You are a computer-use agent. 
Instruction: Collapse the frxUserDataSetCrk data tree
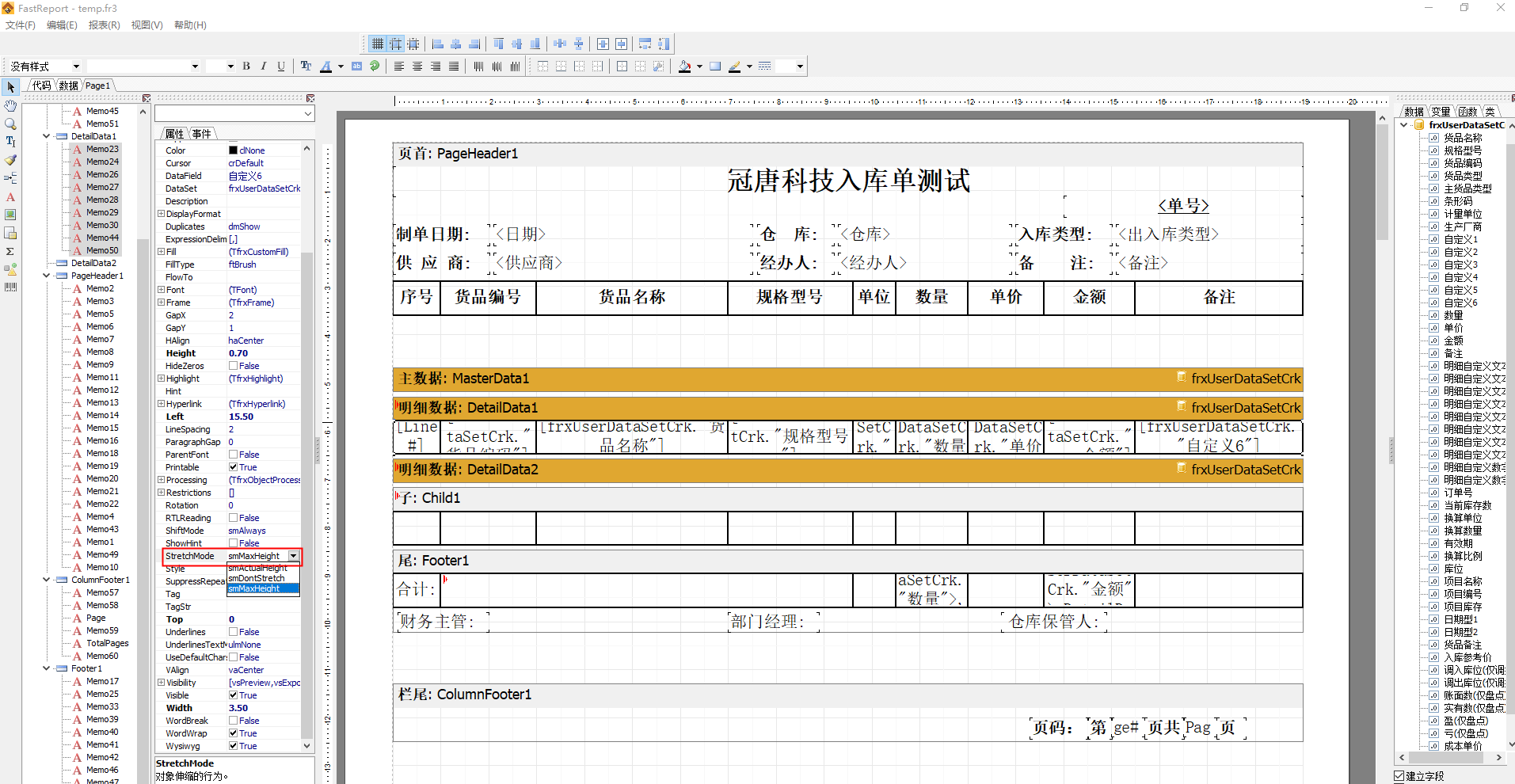click(1404, 124)
